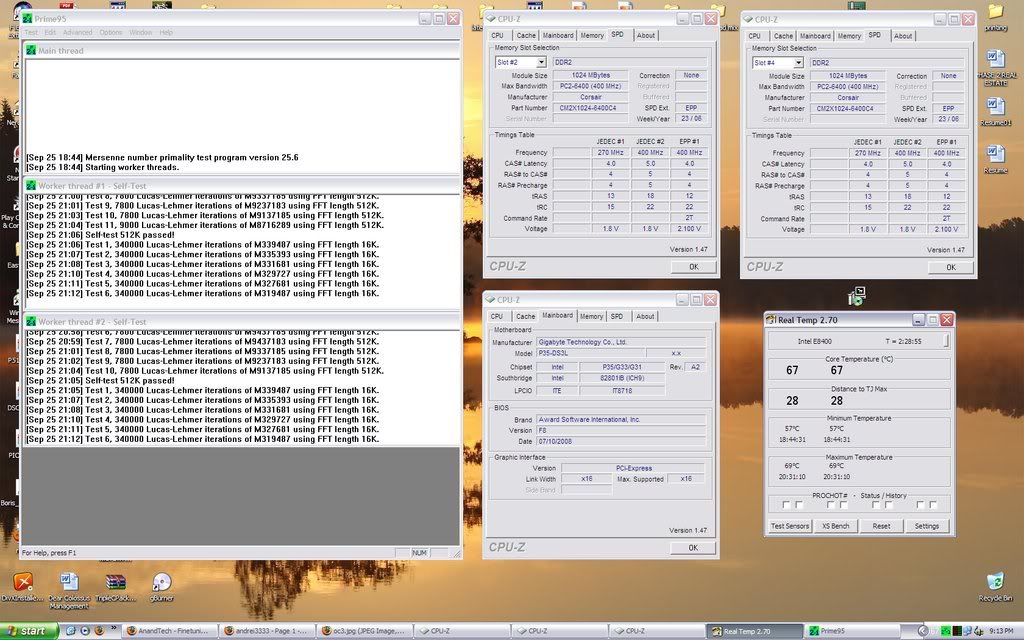Click the Worker thread #1 window icon

pyautogui.click(x=31, y=186)
